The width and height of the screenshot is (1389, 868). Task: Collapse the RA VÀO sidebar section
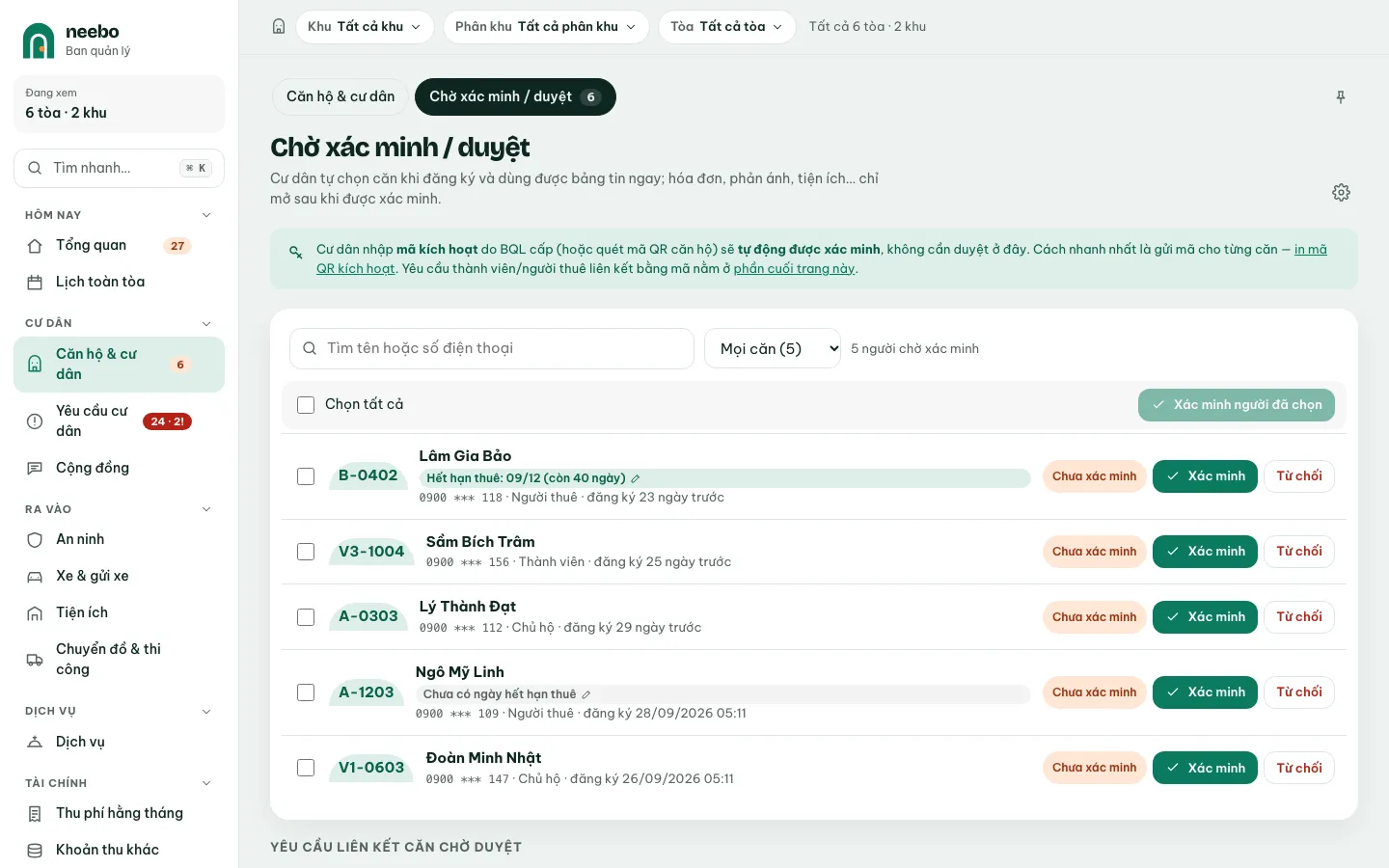[206, 509]
